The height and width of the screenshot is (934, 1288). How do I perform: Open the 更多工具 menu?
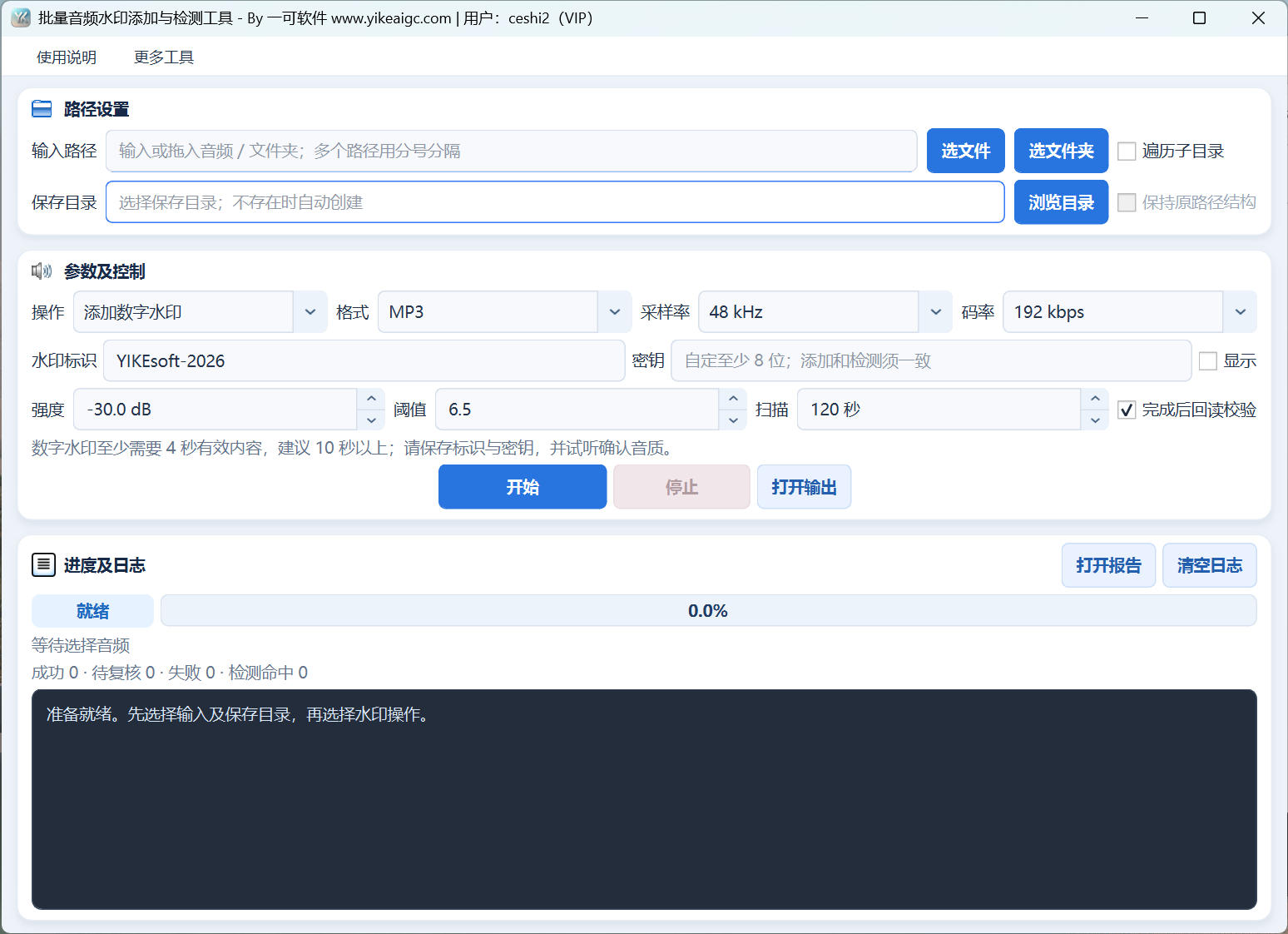pos(164,57)
